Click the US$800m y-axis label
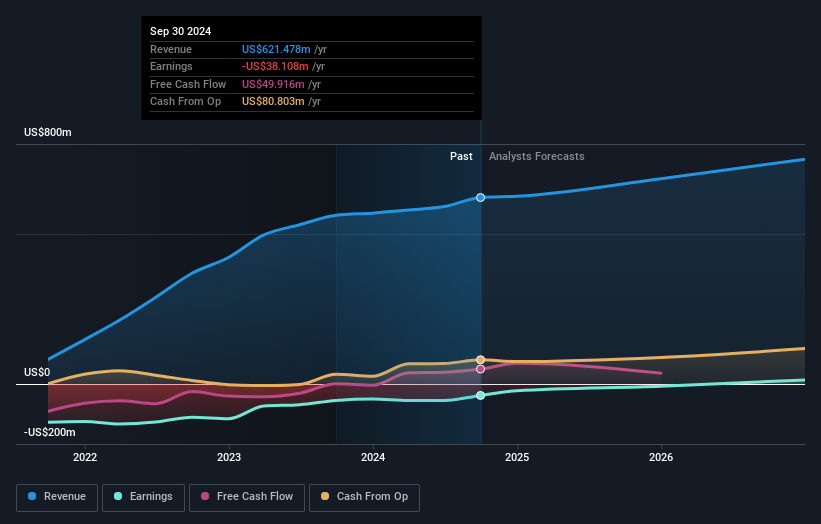This screenshot has width=821, height=524. point(48,132)
